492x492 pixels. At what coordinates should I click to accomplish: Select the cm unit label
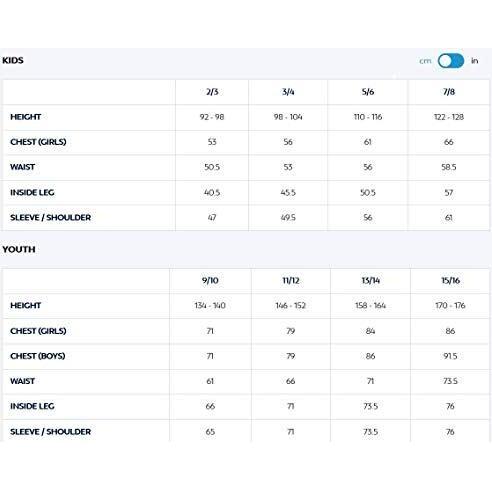425,61
